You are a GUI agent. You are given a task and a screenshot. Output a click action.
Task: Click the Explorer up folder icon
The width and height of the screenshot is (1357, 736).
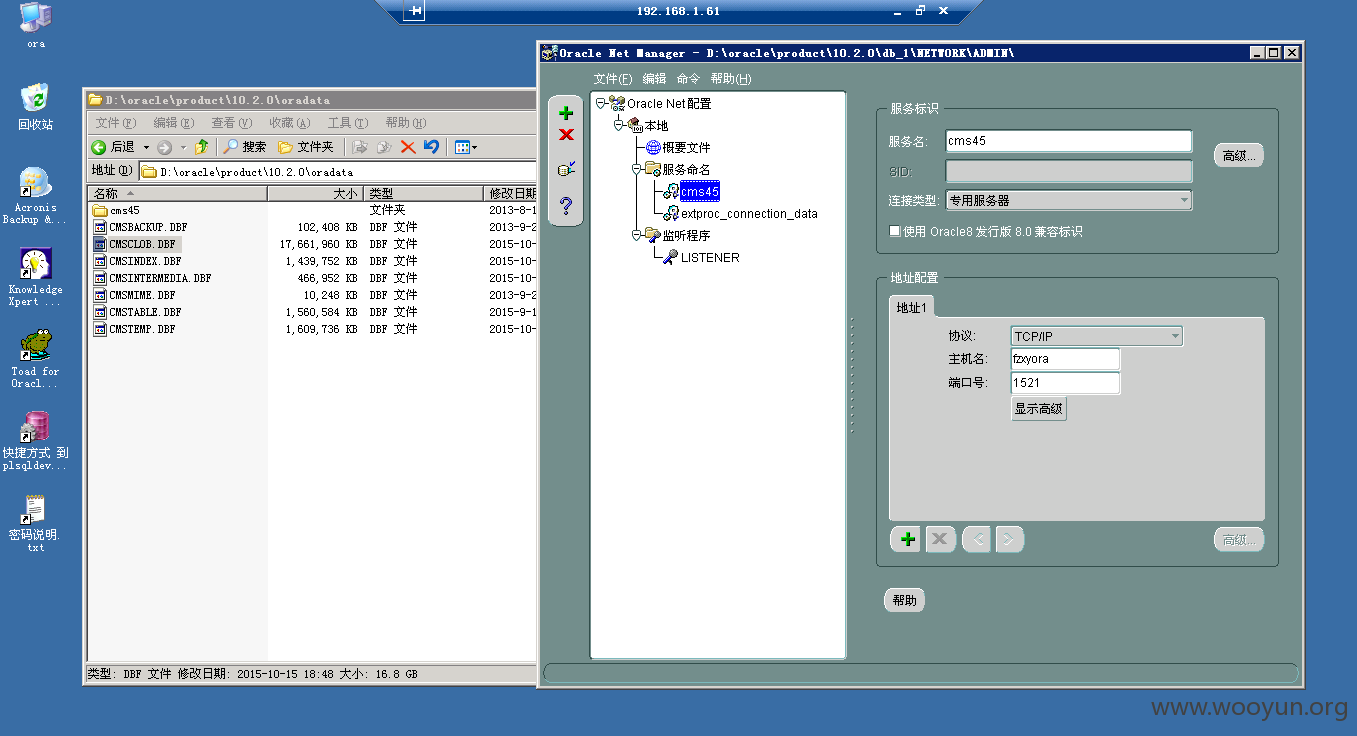[202, 147]
